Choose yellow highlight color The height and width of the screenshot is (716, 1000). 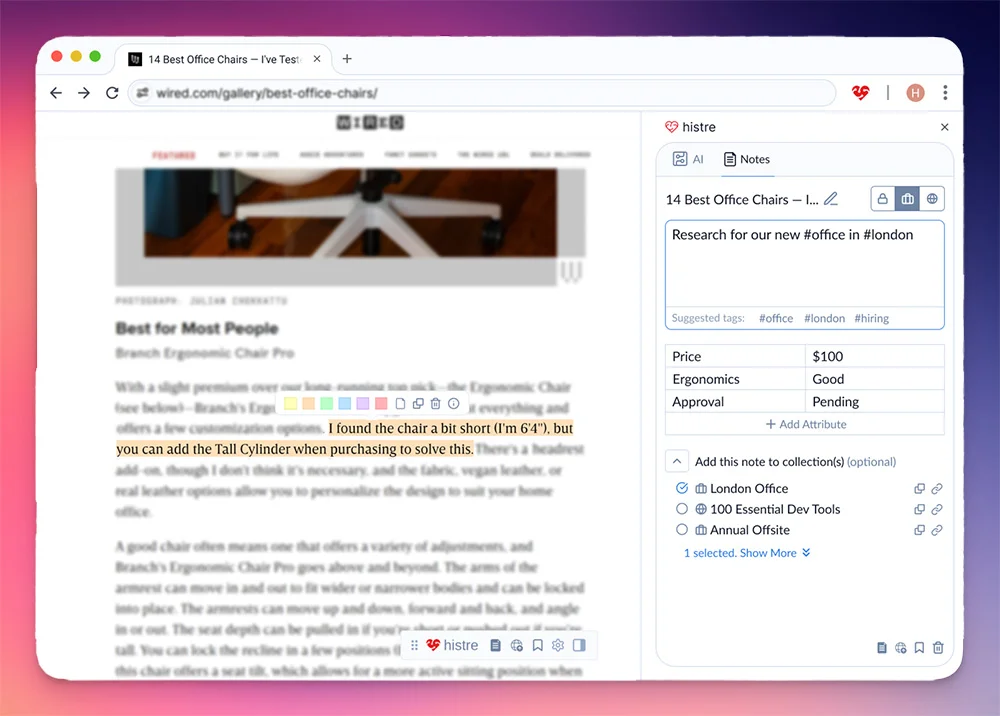[x=290, y=403]
